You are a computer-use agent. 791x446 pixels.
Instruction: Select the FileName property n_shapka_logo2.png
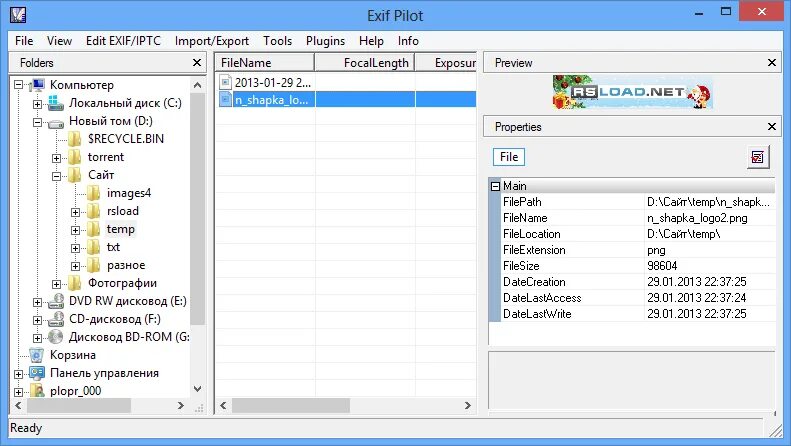pyautogui.click(x=697, y=218)
